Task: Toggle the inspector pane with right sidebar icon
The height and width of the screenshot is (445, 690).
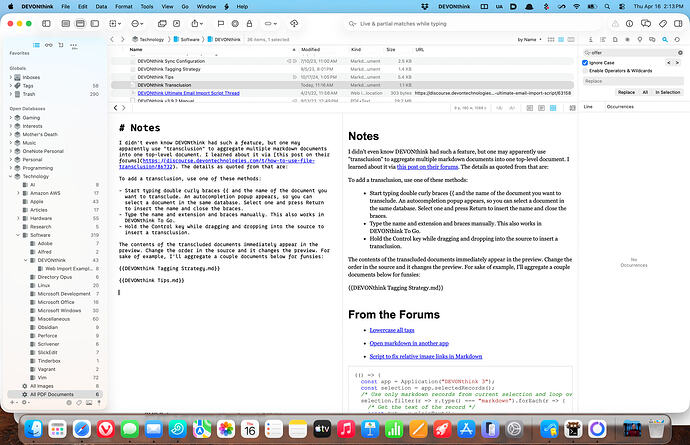Action: 678,24
